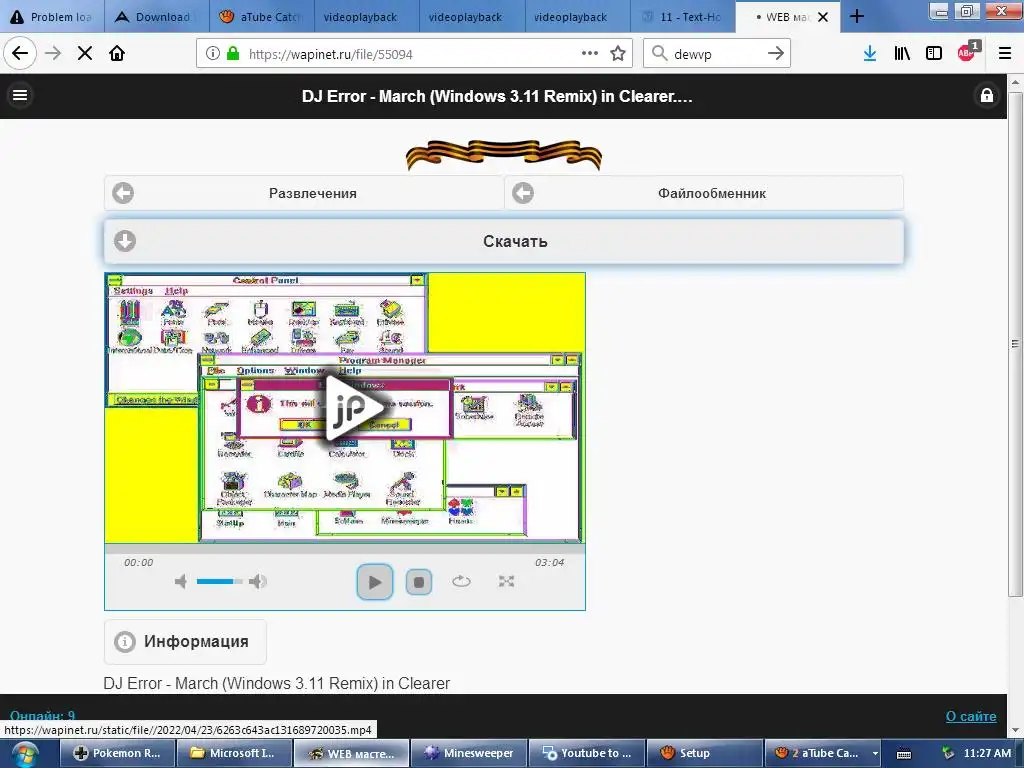The width and height of the screenshot is (1024, 768).
Task: Click the green padlock security icon
Action: point(232,54)
